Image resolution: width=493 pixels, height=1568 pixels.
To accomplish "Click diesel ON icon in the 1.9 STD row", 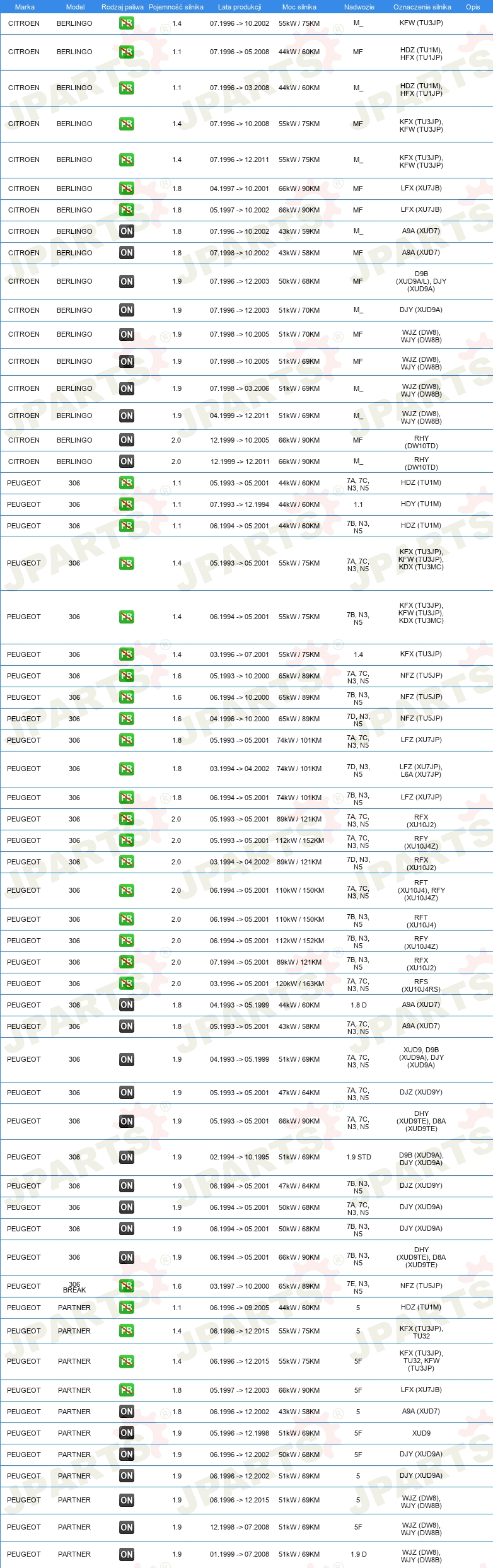I will coord(127,1157).
